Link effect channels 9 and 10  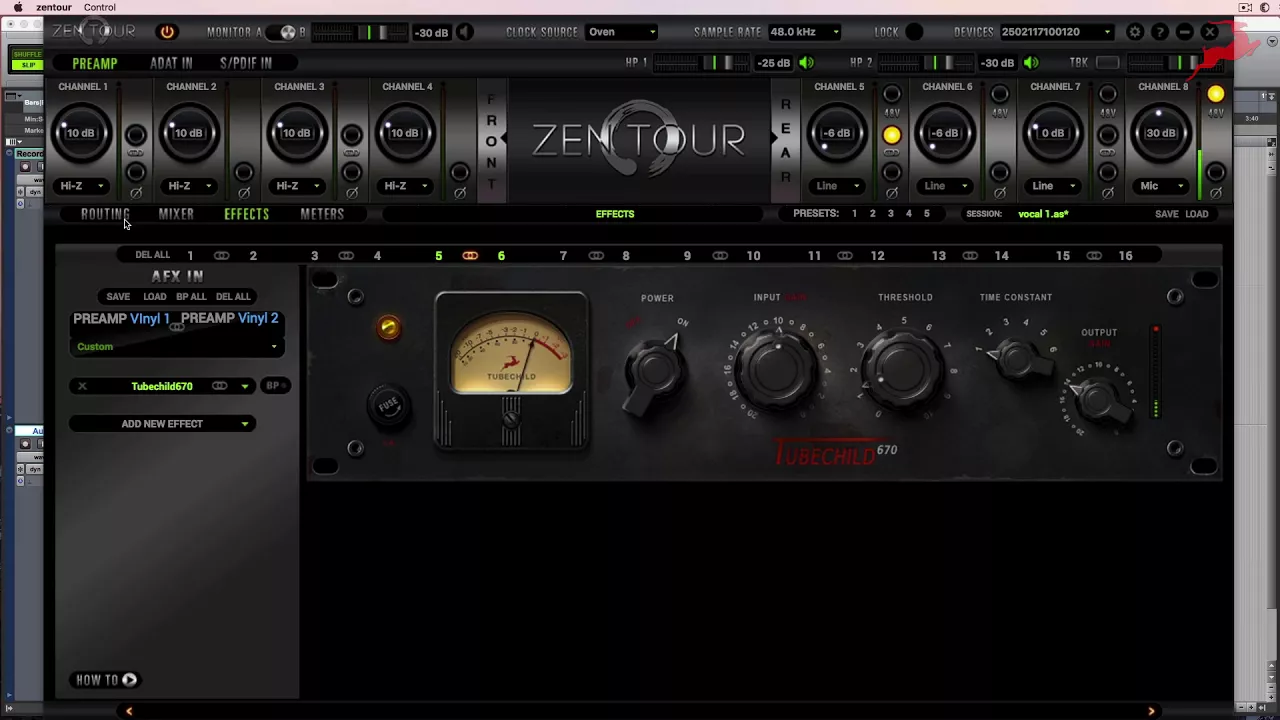720,256
